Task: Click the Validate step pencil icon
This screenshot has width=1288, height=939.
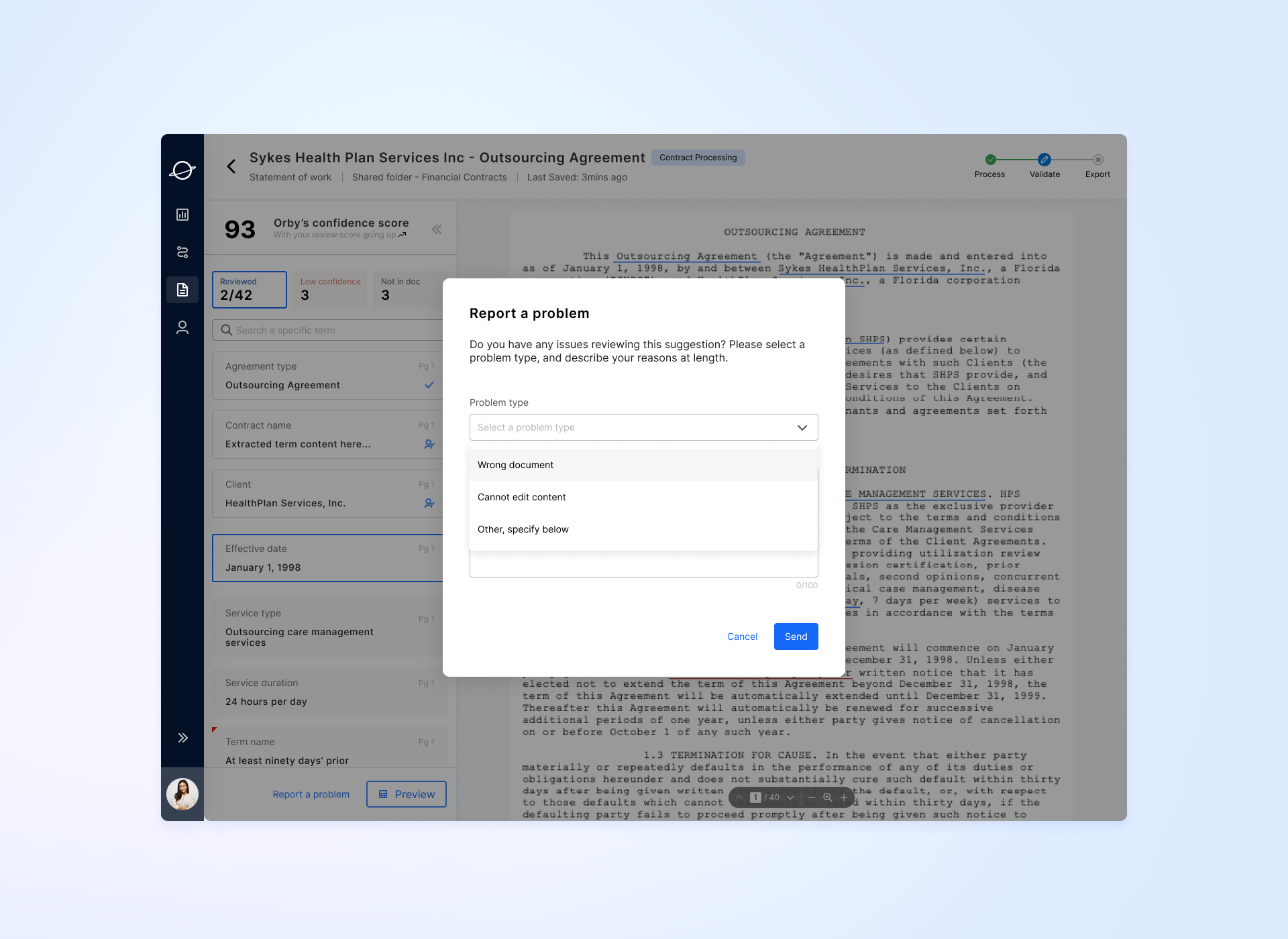Action: click(1044, 160)
